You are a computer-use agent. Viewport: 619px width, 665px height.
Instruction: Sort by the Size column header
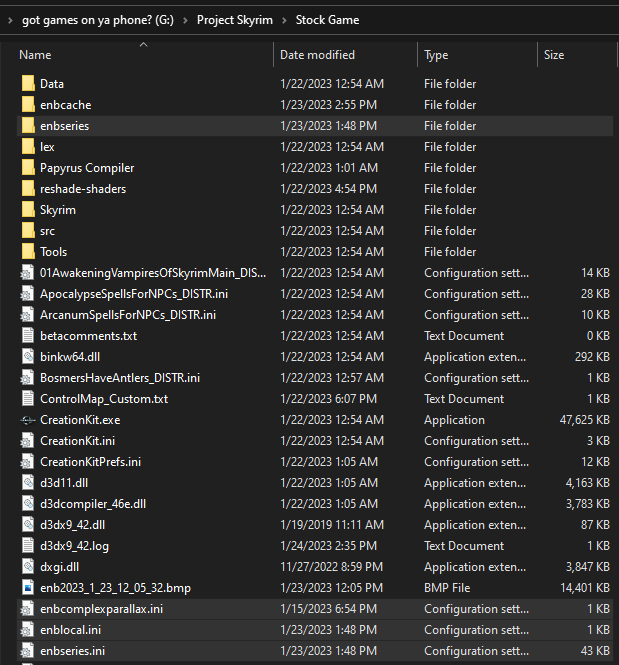pyautogui.click(x=554, y=55)
